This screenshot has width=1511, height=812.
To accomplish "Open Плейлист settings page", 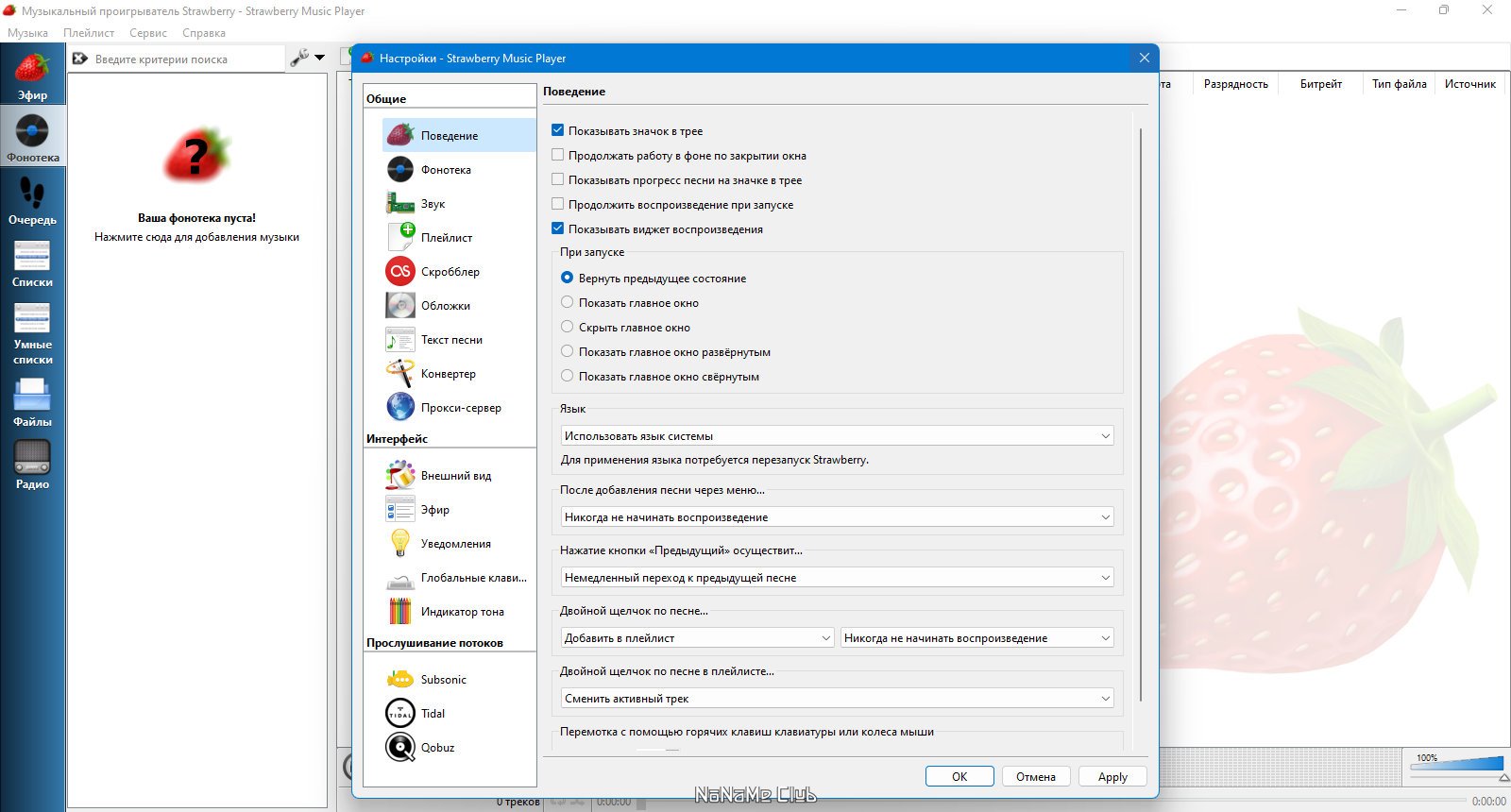I will pos(459,237).
